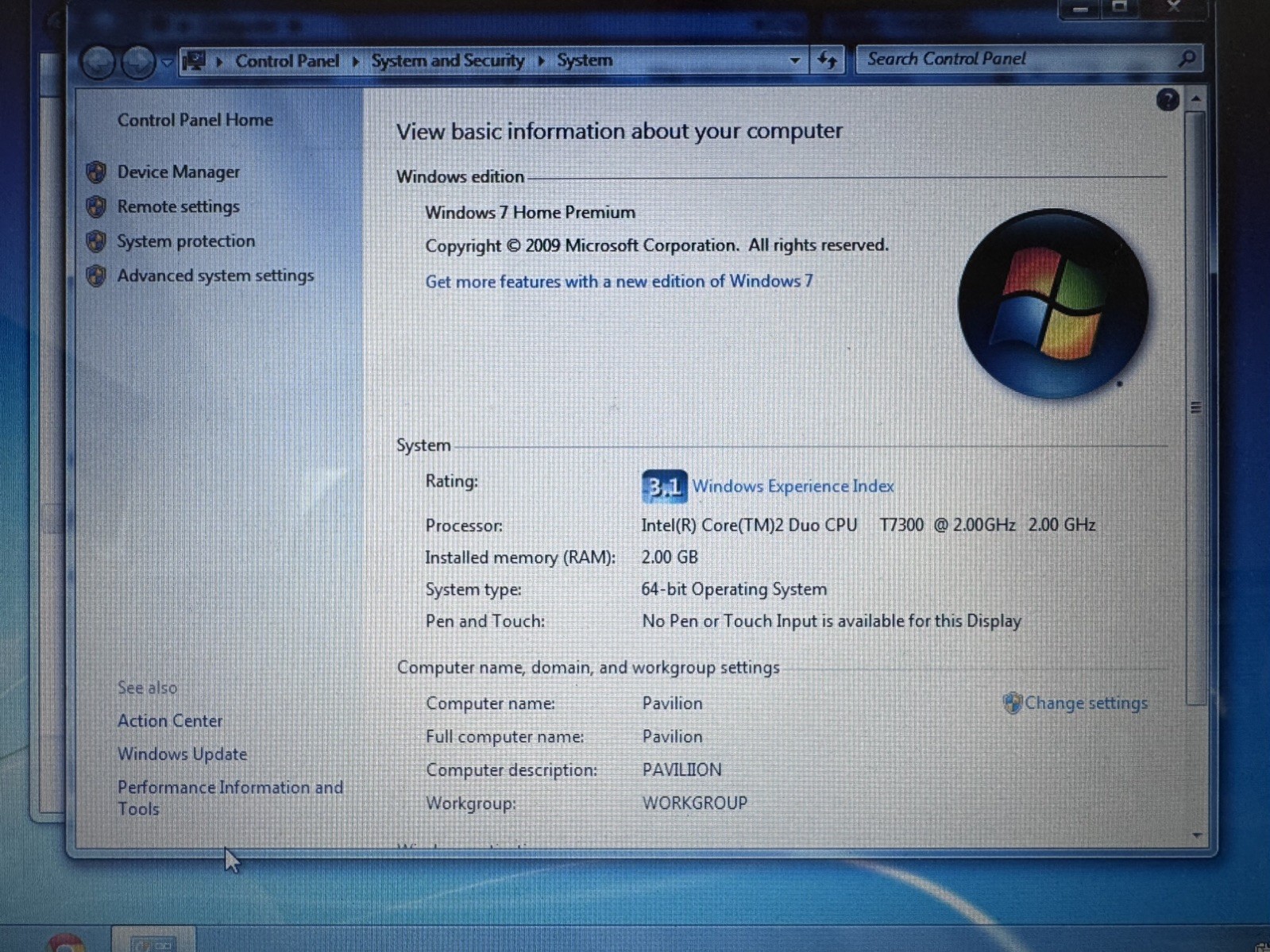
Task: Click the address bar refresh button
Action: [x=827, y=60]
